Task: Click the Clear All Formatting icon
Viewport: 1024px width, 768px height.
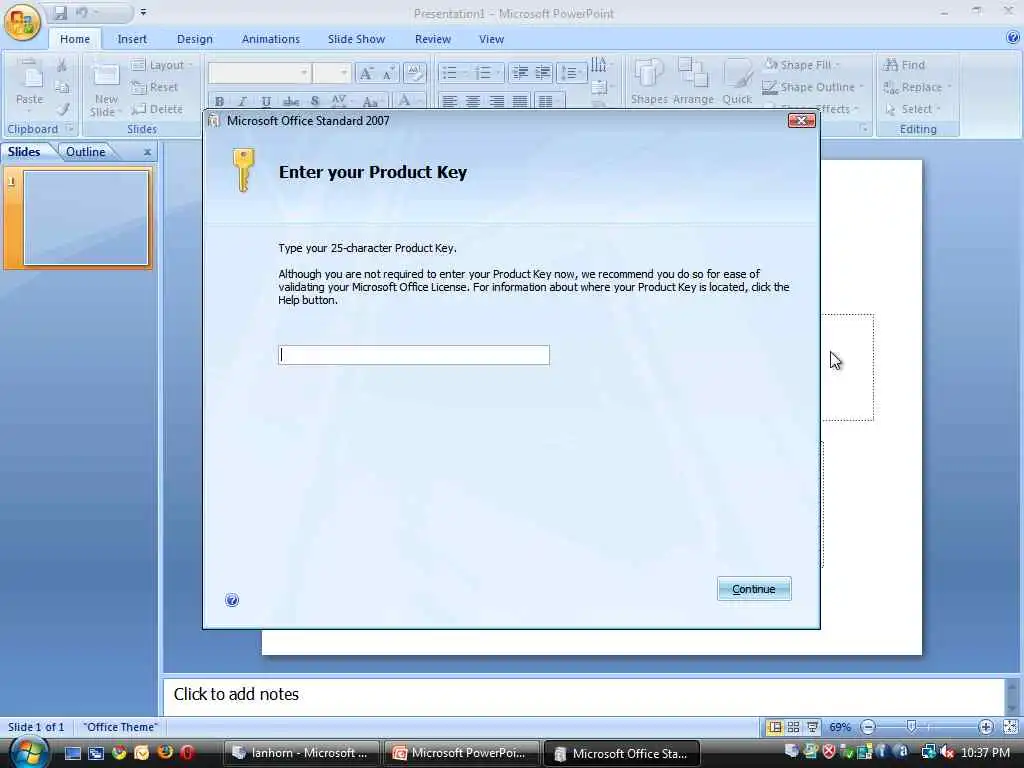Action: [415, 72]
